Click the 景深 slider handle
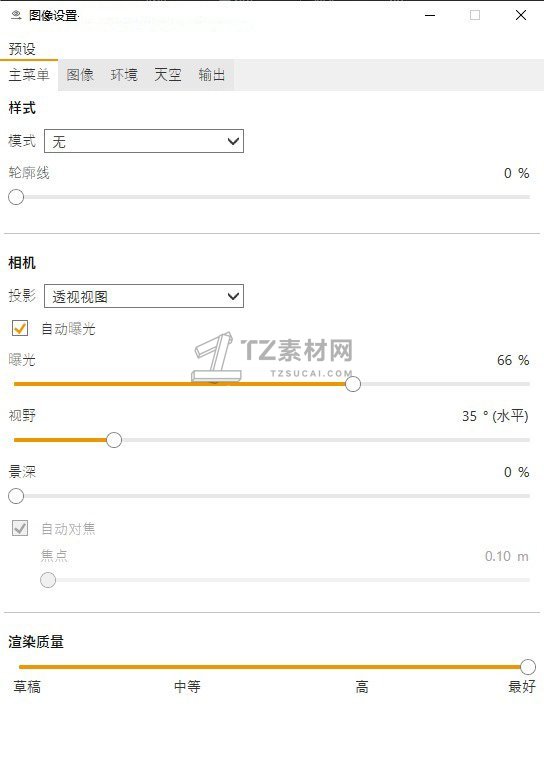The image size is (544, 772). (16, 496)
